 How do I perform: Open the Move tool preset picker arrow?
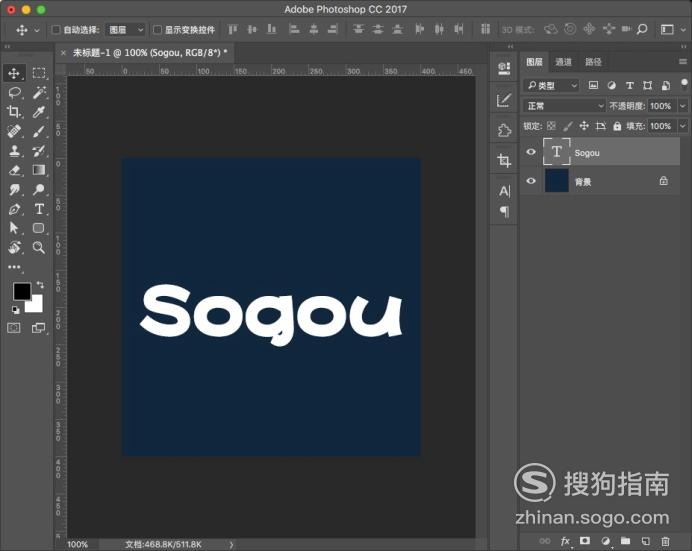pos(37,30)
